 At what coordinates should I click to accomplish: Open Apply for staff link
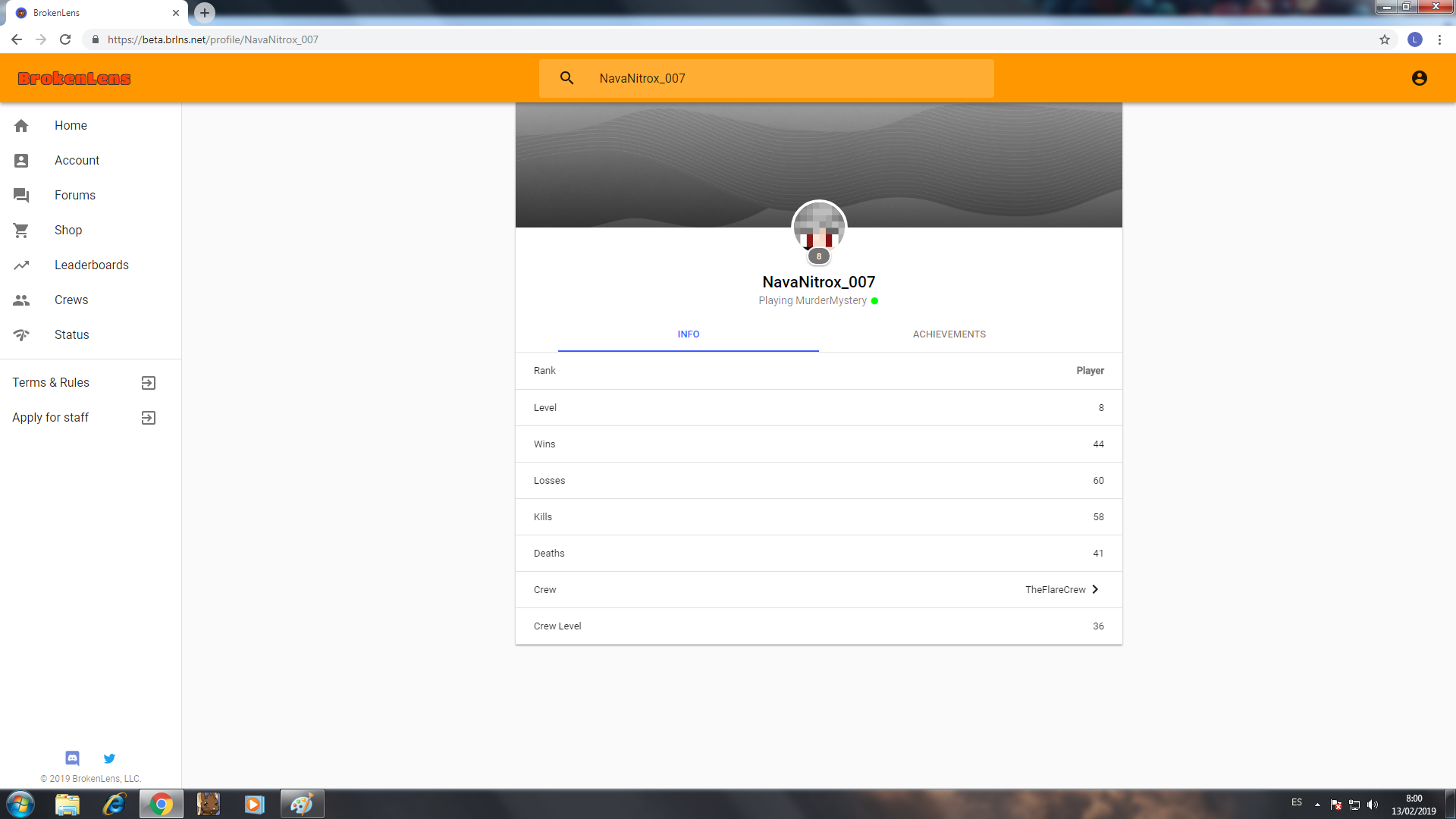pos(51,418)
